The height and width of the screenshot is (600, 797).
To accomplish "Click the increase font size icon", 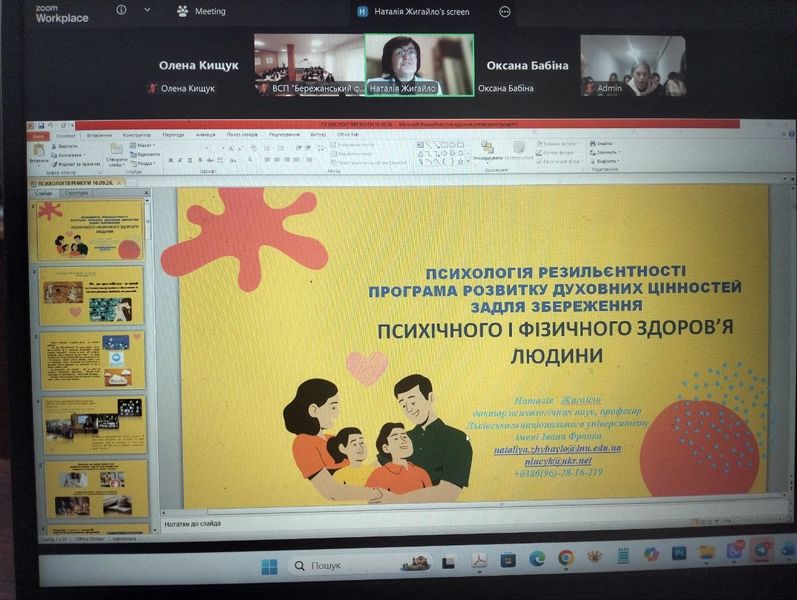I will click(230, 148).
